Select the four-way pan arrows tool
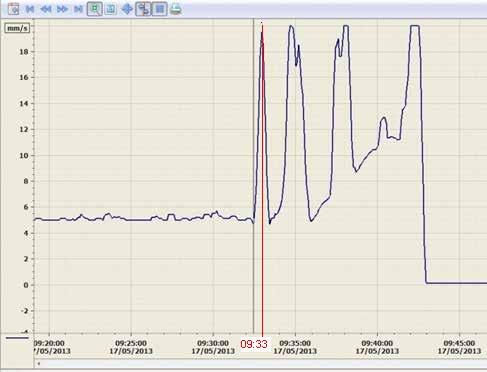 (x=127, y=9)
